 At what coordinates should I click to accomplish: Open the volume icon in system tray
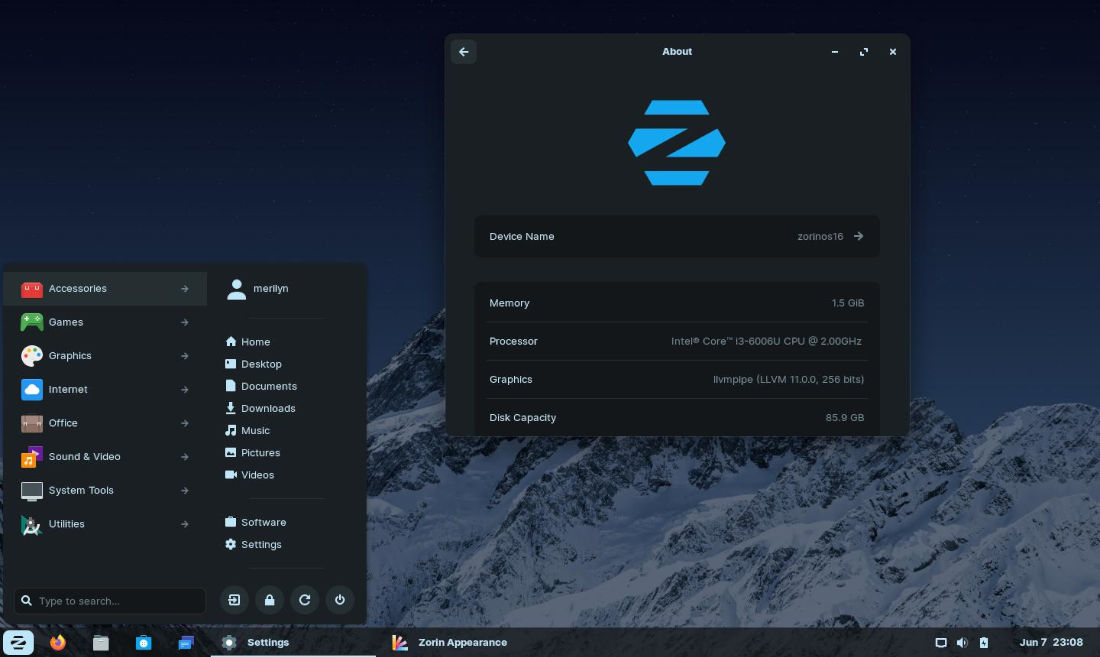(x=962, y=642)
